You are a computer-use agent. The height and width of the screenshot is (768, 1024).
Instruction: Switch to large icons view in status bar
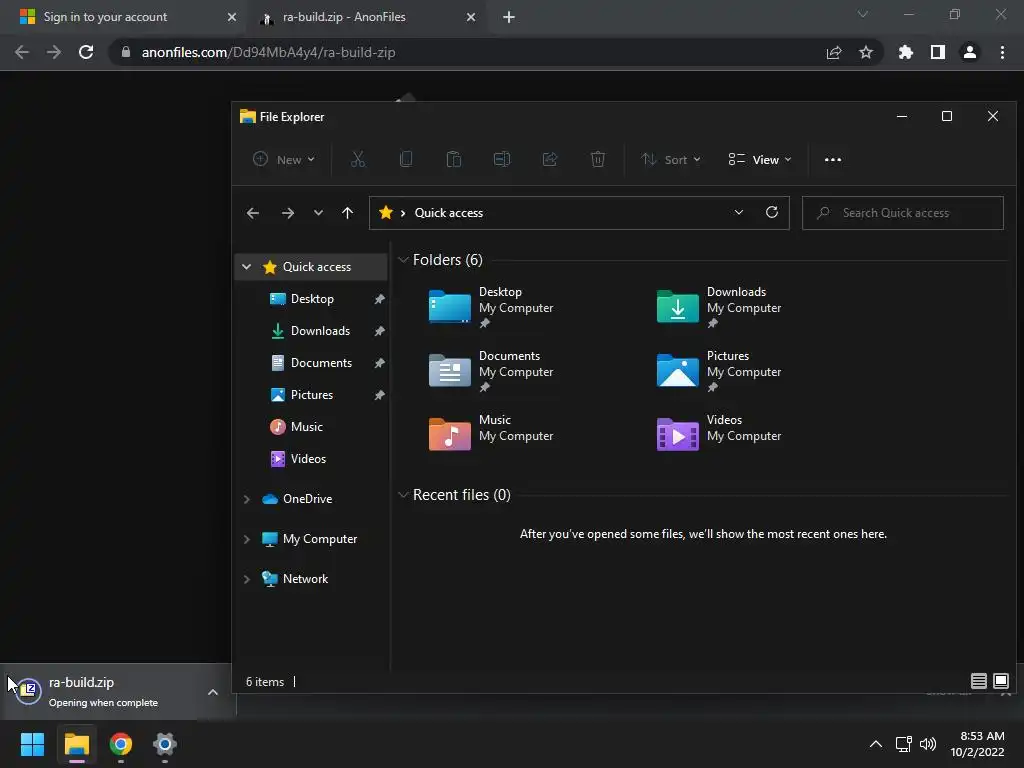click(1000, 681)
